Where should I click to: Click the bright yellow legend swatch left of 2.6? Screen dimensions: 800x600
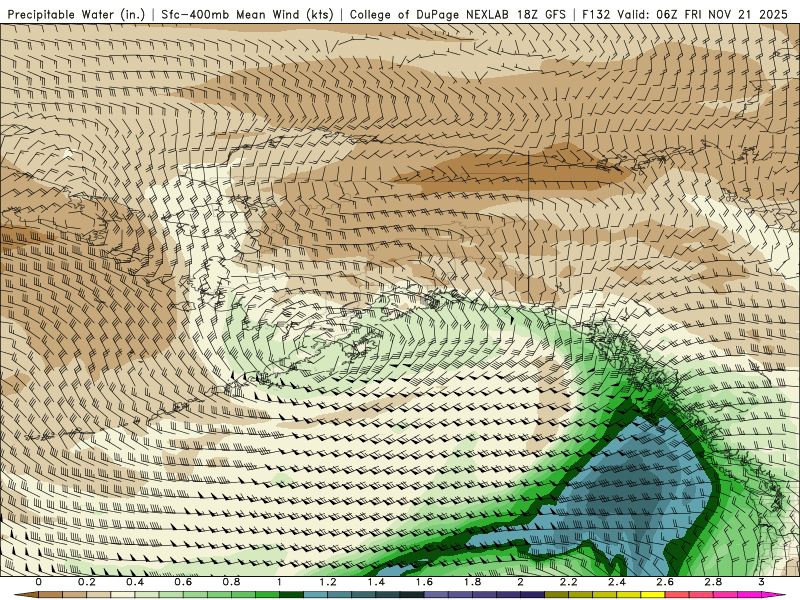coord(653,594)
